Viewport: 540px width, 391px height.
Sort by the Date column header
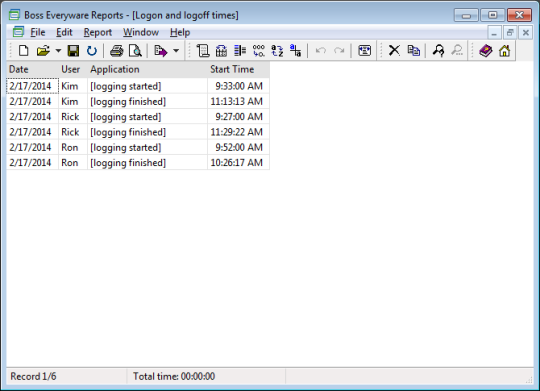pyautogui.click(x=32, y=69)
